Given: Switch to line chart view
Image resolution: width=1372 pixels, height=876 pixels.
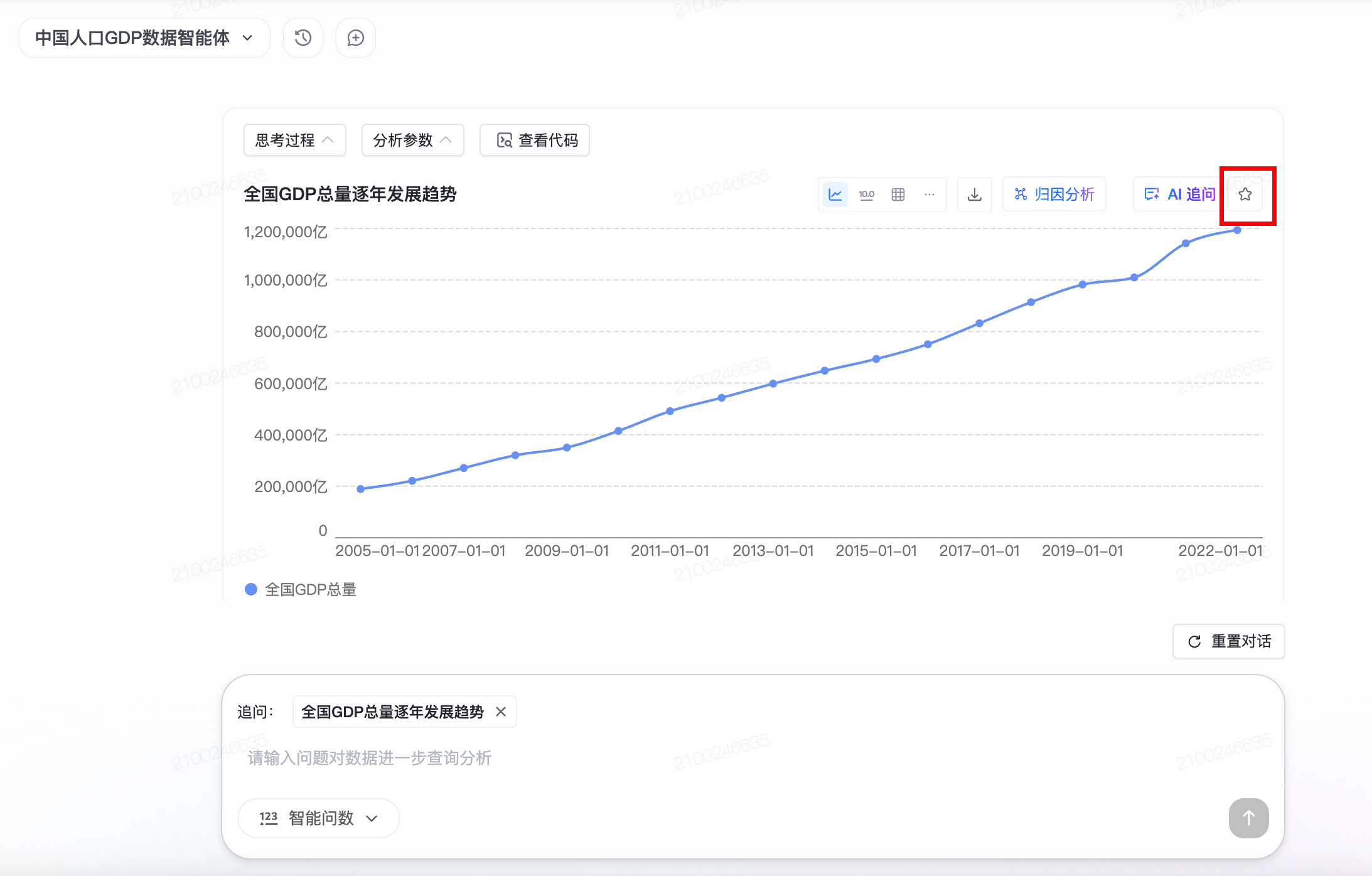Looking at the screenshot, I should [x=835, y=195].
